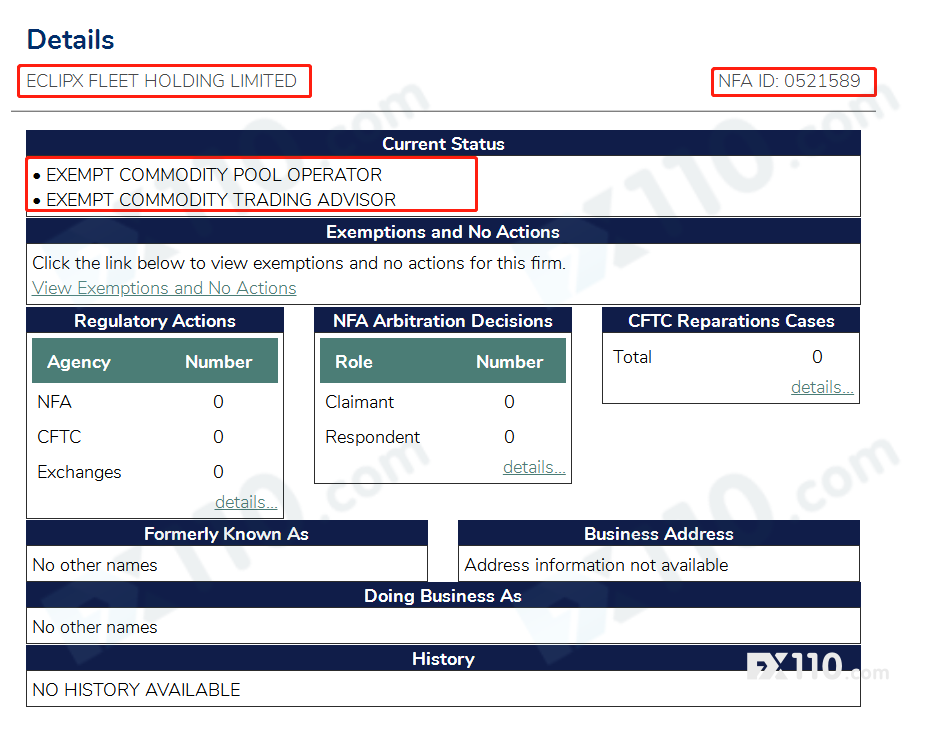
Task: Open details link under CFTC Reparations Cases
Action: pyautogui.click(x=822, y=387)
